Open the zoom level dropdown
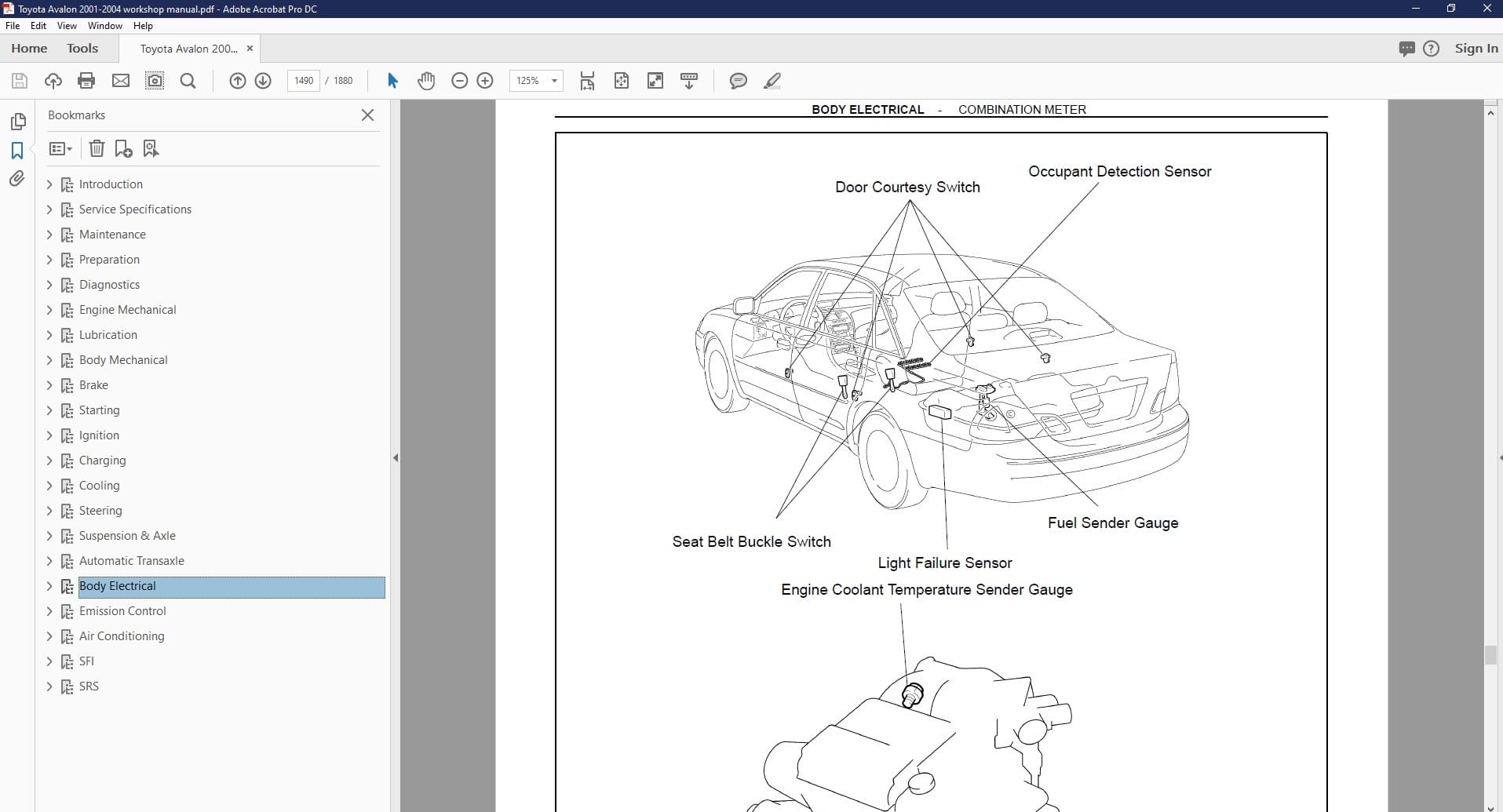1503x812 pixels. pos(554,81)
